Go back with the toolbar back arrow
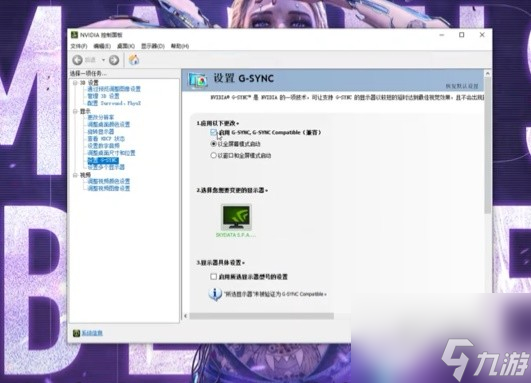531x383 pixels. click(x=78, y=60)
